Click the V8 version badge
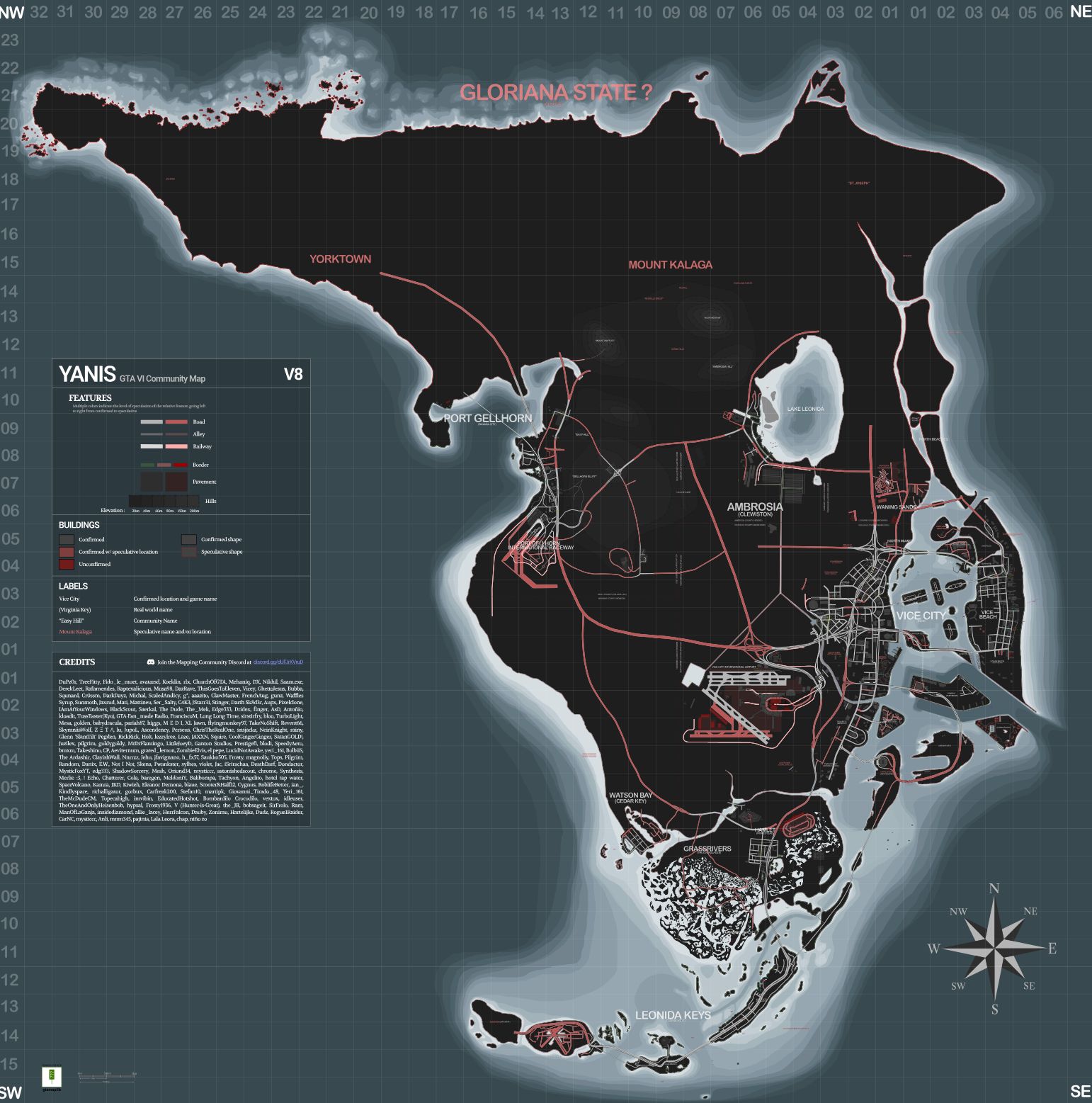Screen dimensions: 1092x1103 click(293, 375)
